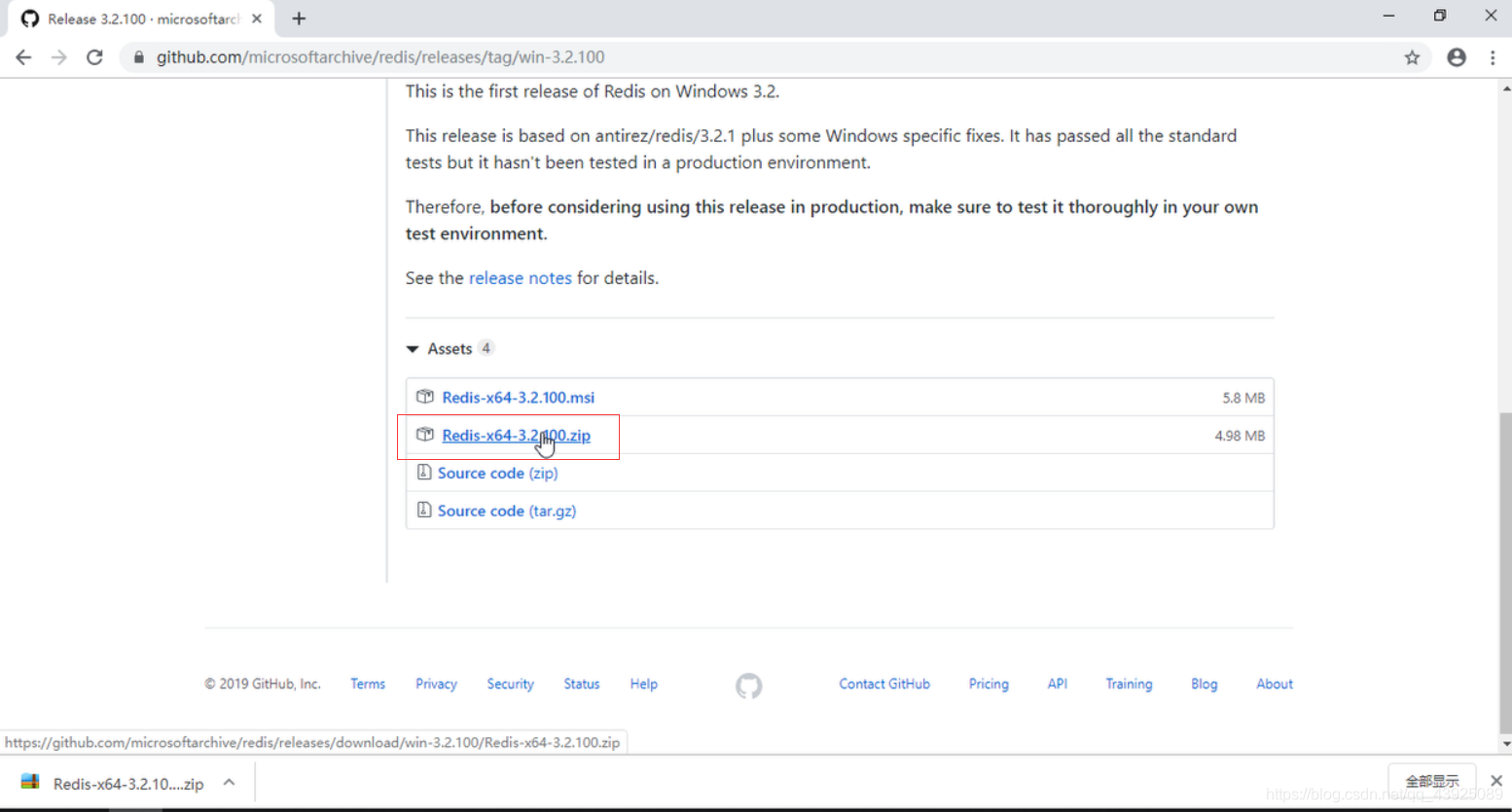The height and width of the screenshot is (812, 1512).
Task: Open the Terms footer link
Action: pyautogui.click(x=368, y=685)
